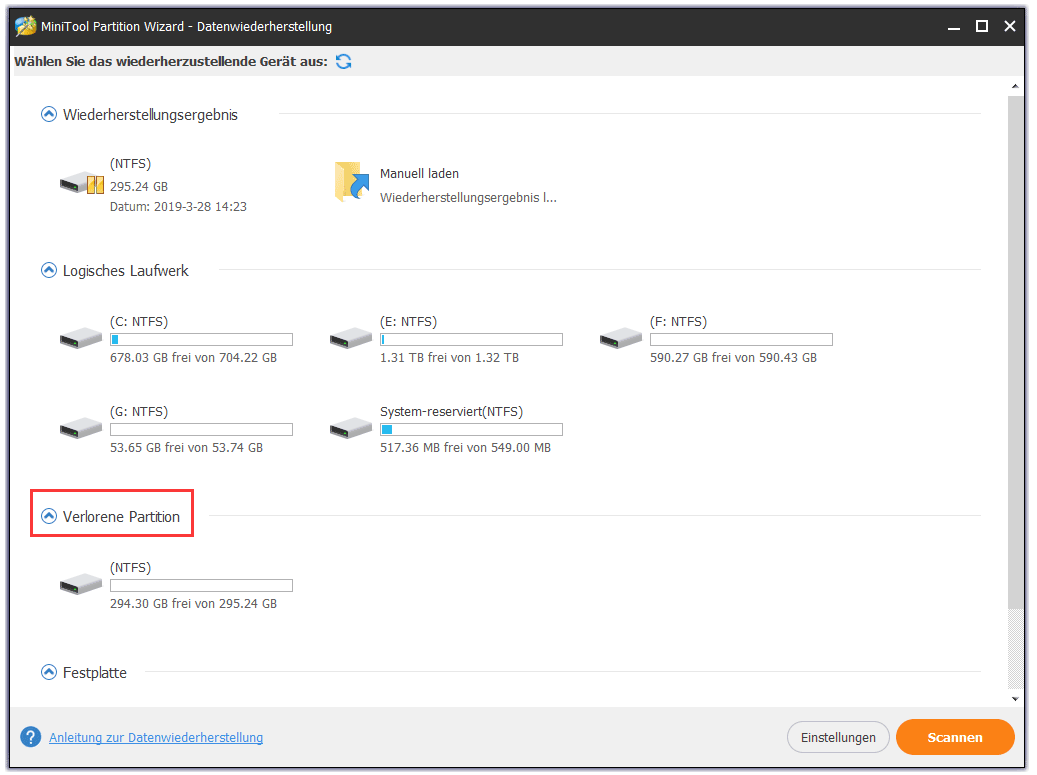Click the E: drive usage bar
This screenshot has height=775, width=1037.
click(471, 340)
